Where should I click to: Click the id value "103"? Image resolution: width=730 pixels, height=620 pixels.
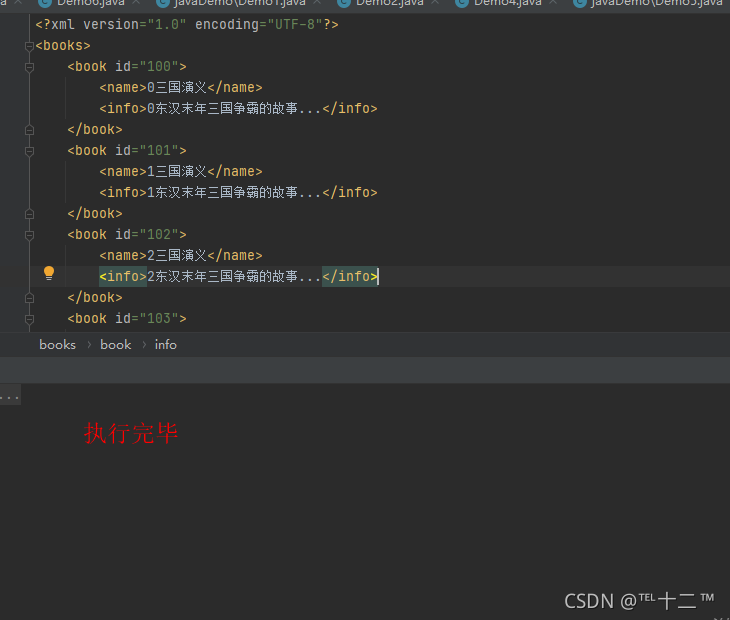click(159, 318)
